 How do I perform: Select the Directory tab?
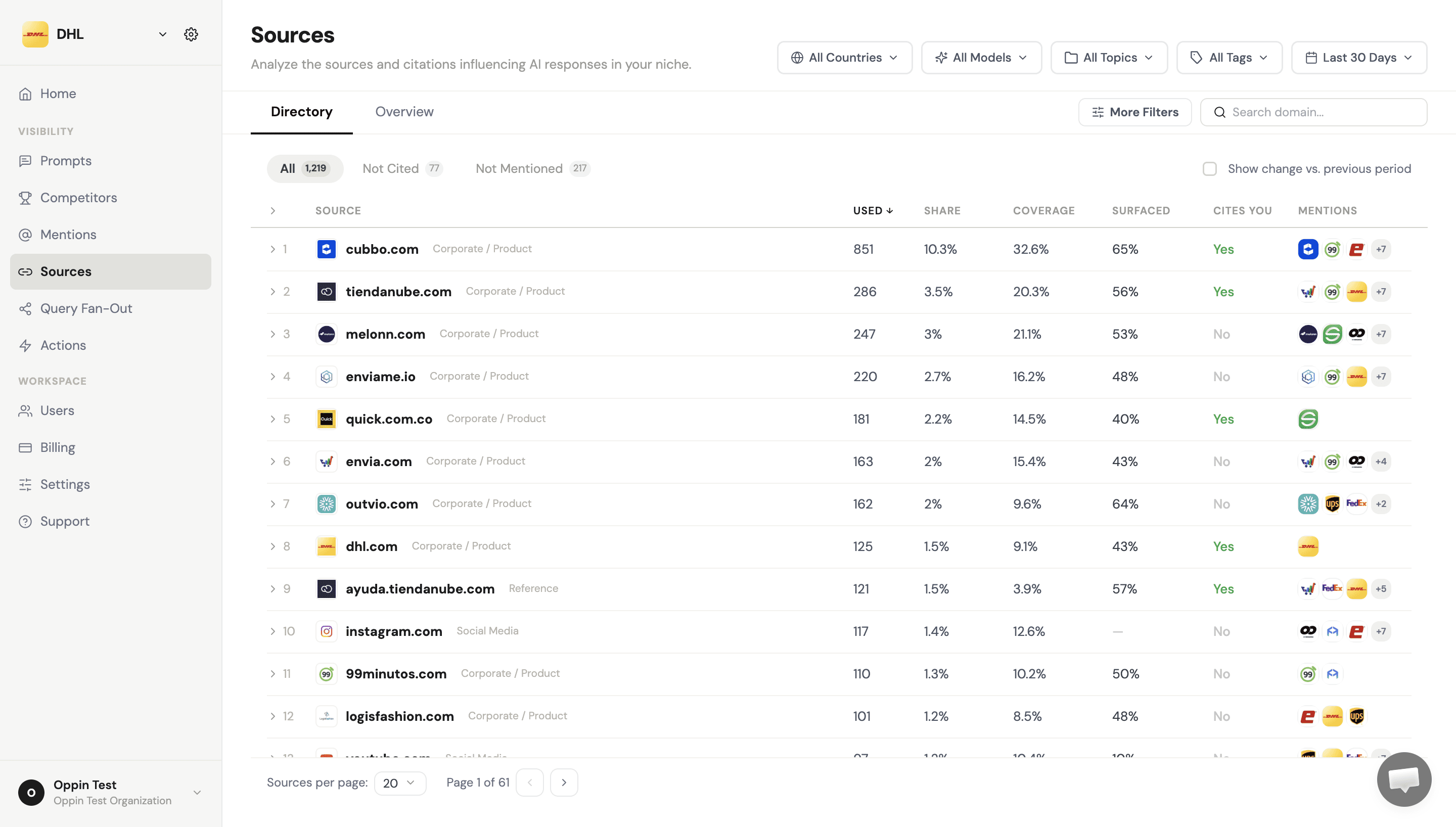click(301, 112)
